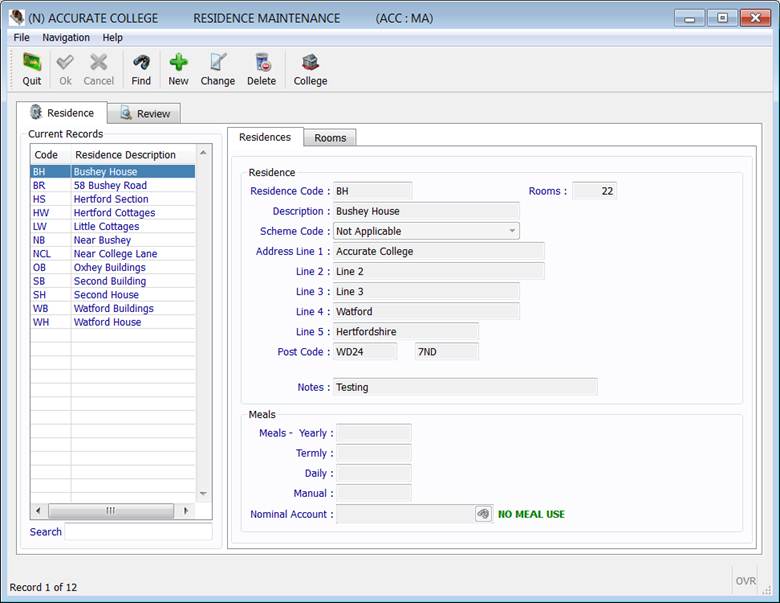Delete the record via Delete icon
The height and width of the screenshot is (603, 780).
[x=261, y=69]
